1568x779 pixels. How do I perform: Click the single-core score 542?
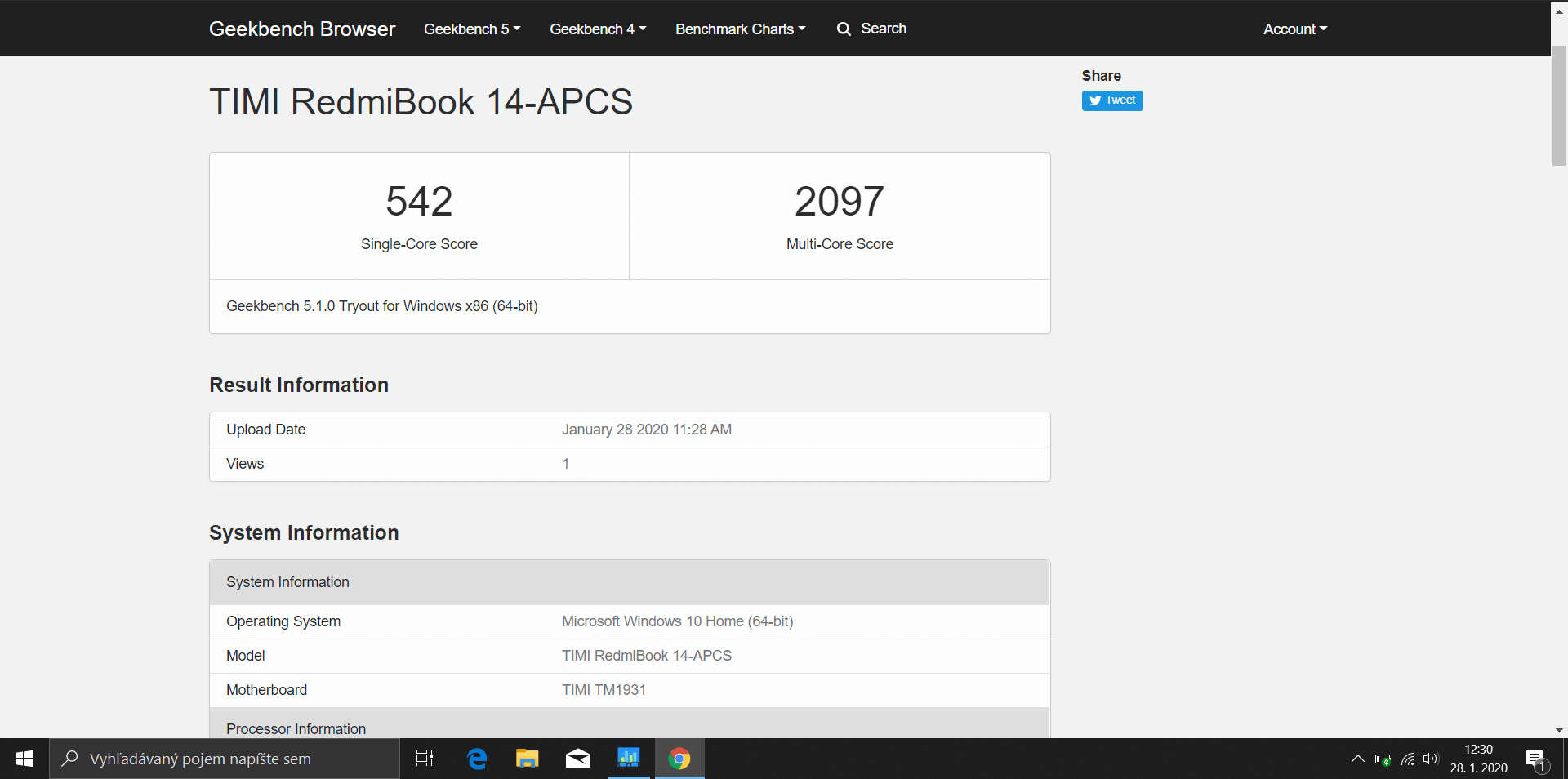coord(419,201)
